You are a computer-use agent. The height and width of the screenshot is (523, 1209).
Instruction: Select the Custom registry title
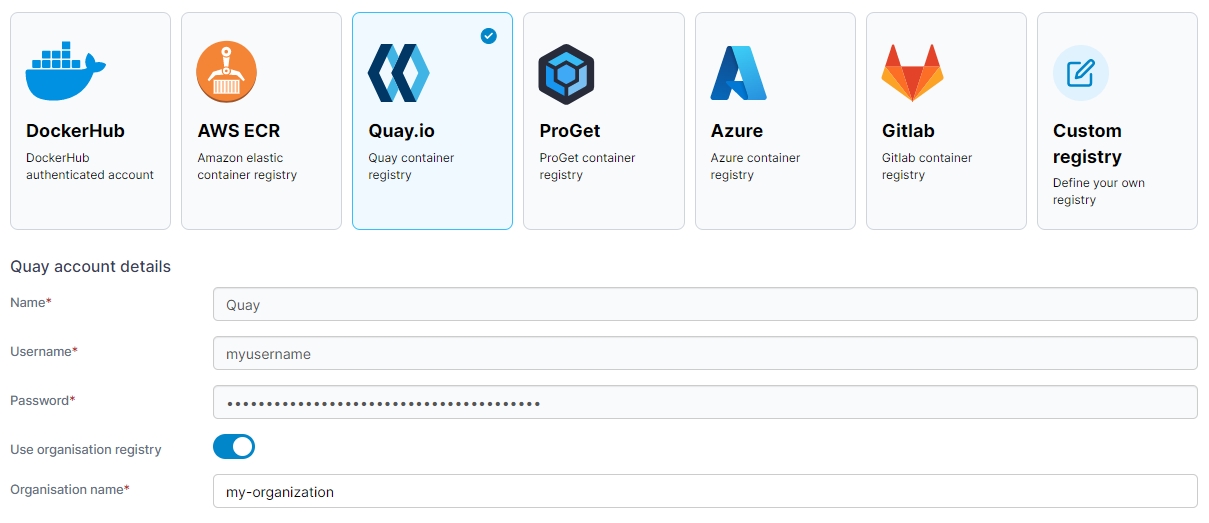1087,144
